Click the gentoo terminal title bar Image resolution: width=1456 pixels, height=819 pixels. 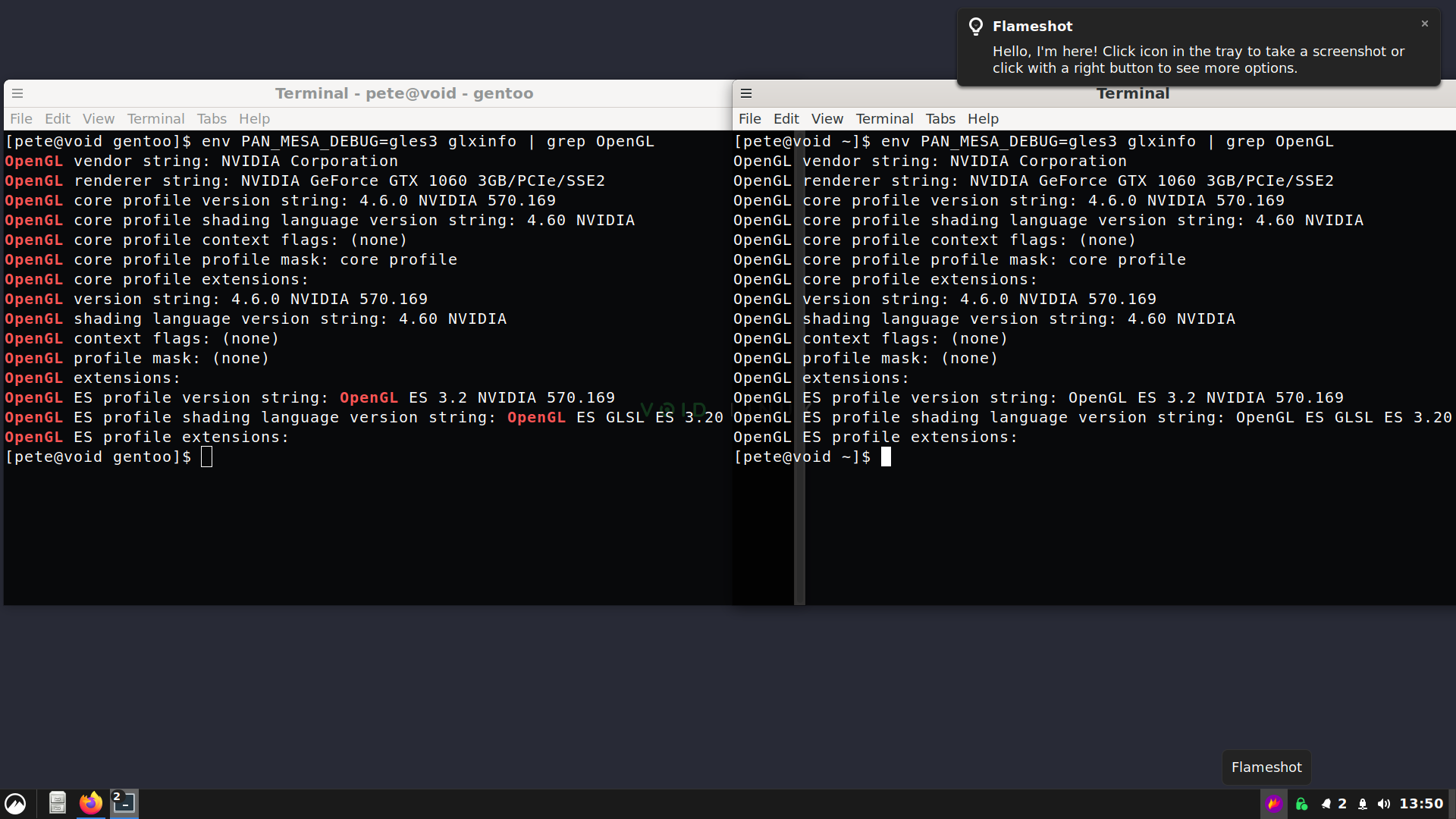tap(403, 93)
